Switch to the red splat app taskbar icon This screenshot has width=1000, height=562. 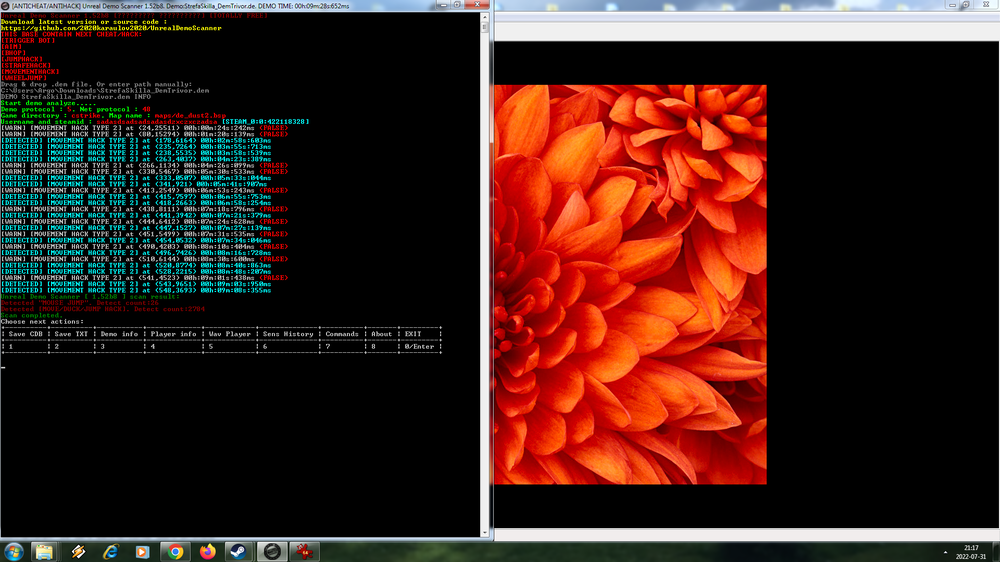click(304, 552)
